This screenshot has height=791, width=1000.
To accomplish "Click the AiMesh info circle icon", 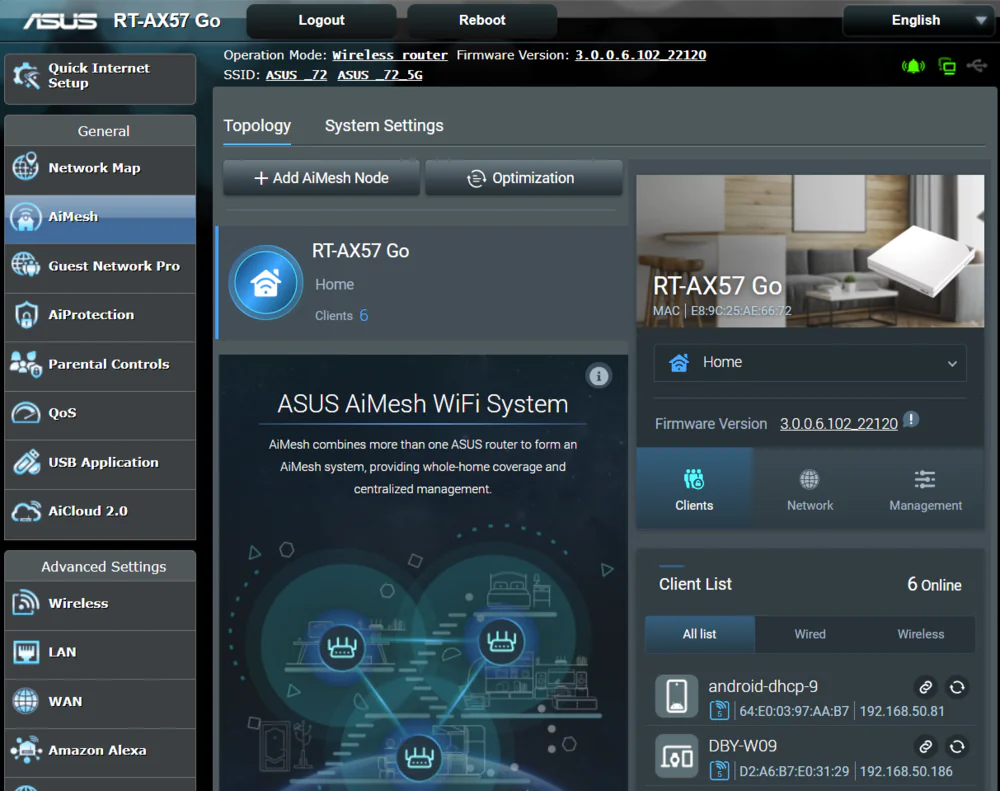I will (x=598, y=376).
